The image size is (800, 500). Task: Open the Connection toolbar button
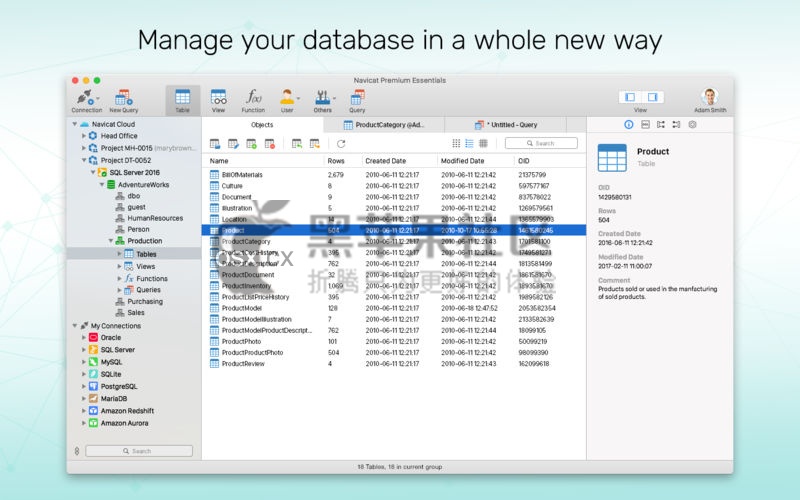(x=86, y=101)
